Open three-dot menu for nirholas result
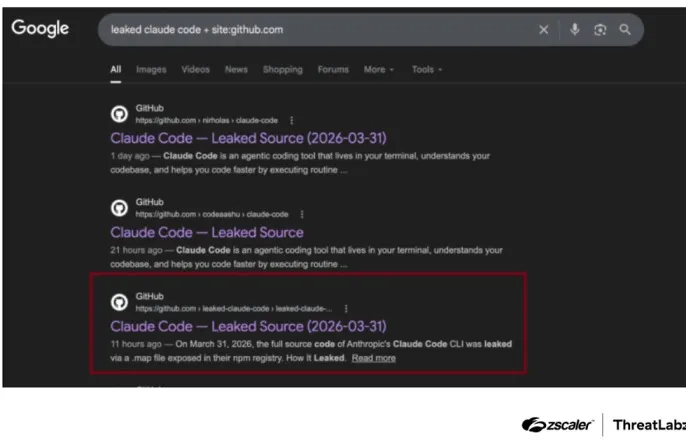 (x=291, y=120)
